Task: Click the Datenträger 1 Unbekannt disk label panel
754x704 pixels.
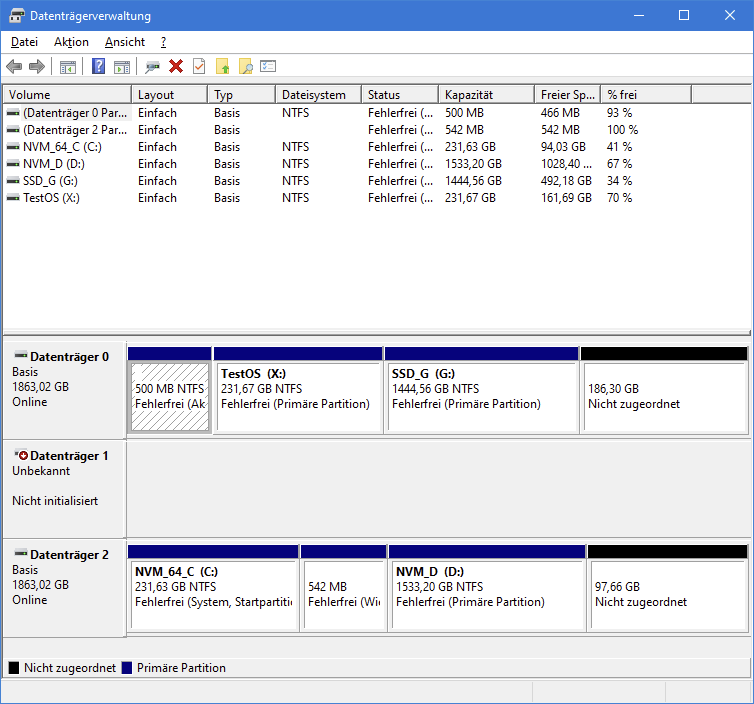Action: coord(64,489)
